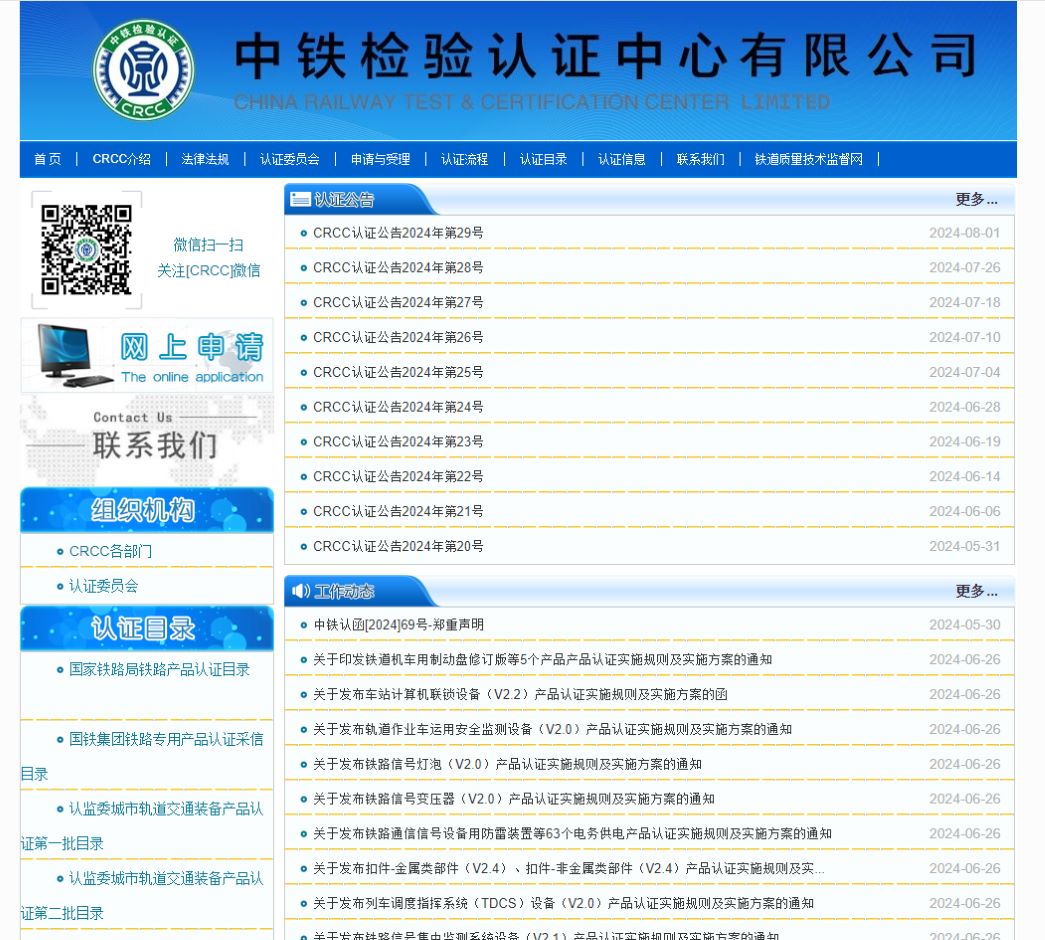Click the 认证公告 section header icon
1045x940 pixels.
click(x=300, y=199)
